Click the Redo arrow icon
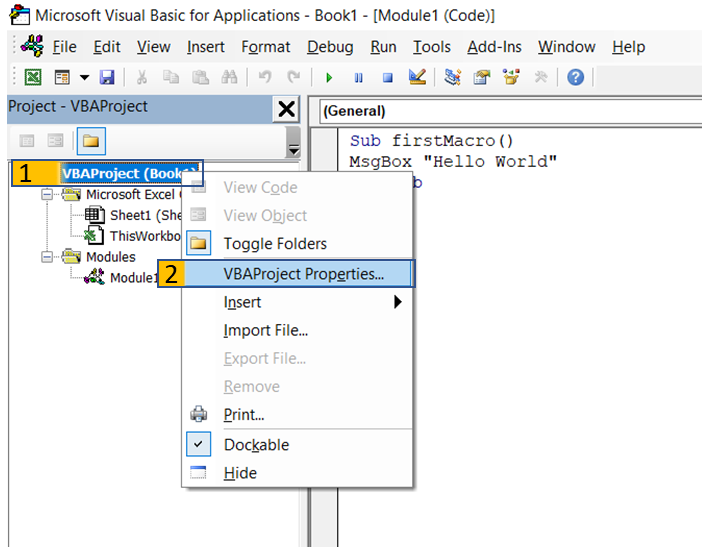This screenshot has height=547, width=702. tap(294, 77)
